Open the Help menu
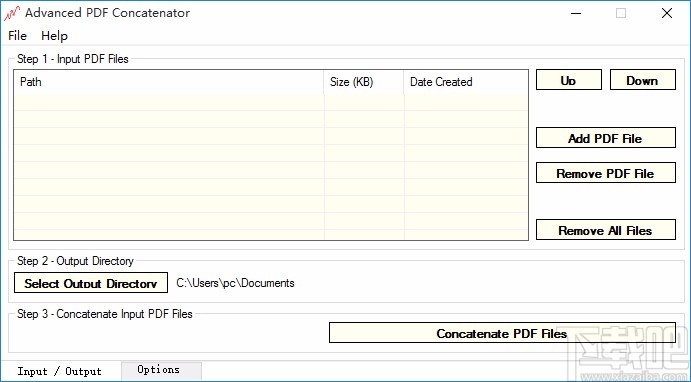Viewport: 691px width, 382px height. point(54,36)
